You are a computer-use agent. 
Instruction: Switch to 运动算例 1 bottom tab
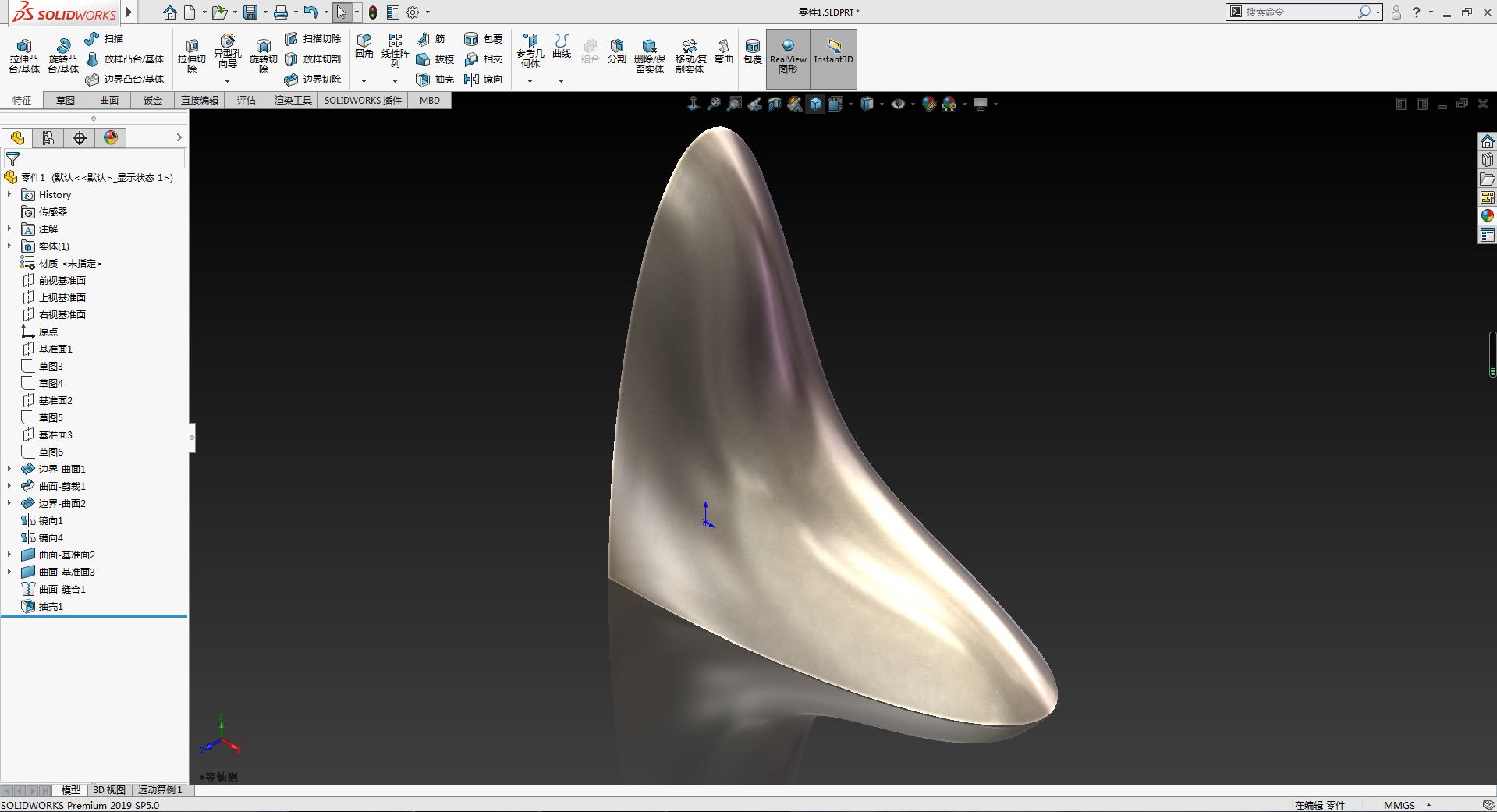(x=160, y=790)
